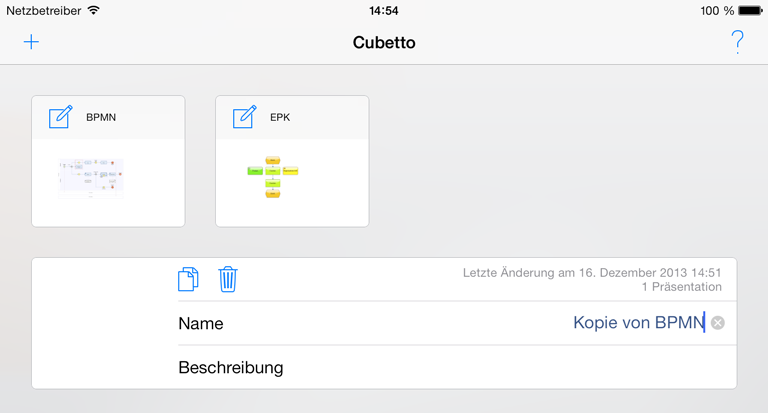This screenshot has height=413, width=768.
Task: Tap the Wi-Fi status icon
Action: coord(94,10)
